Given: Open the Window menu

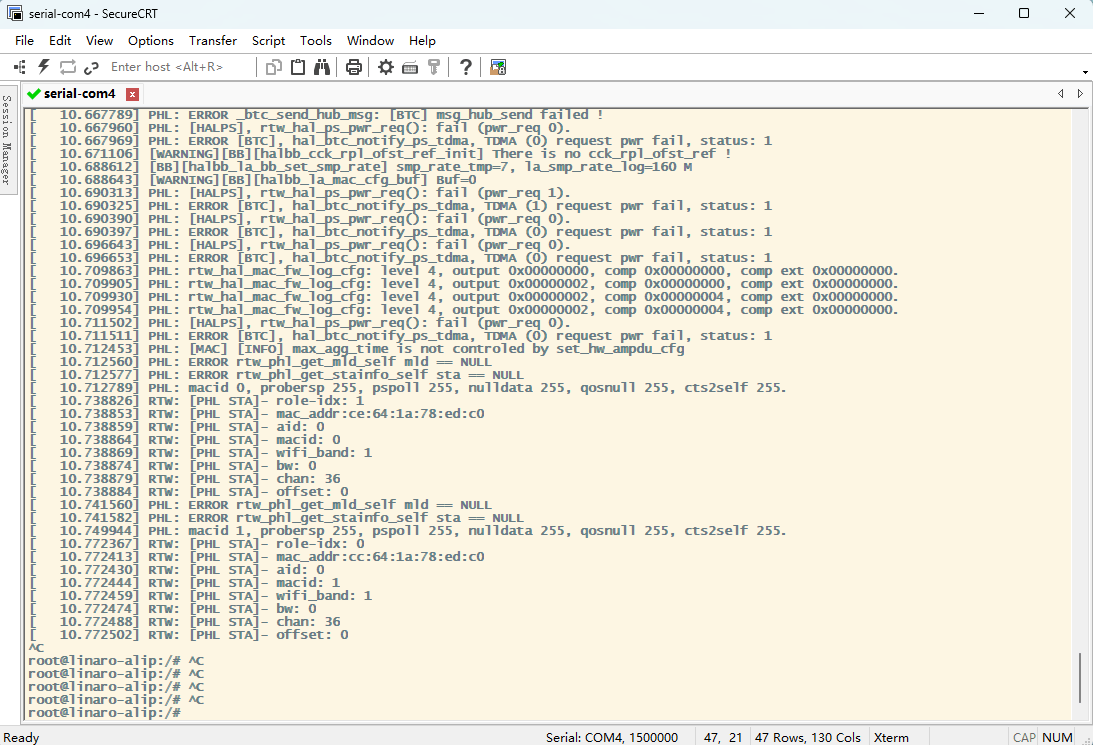Looking at the screenshot, I should [x=370, y=40].
